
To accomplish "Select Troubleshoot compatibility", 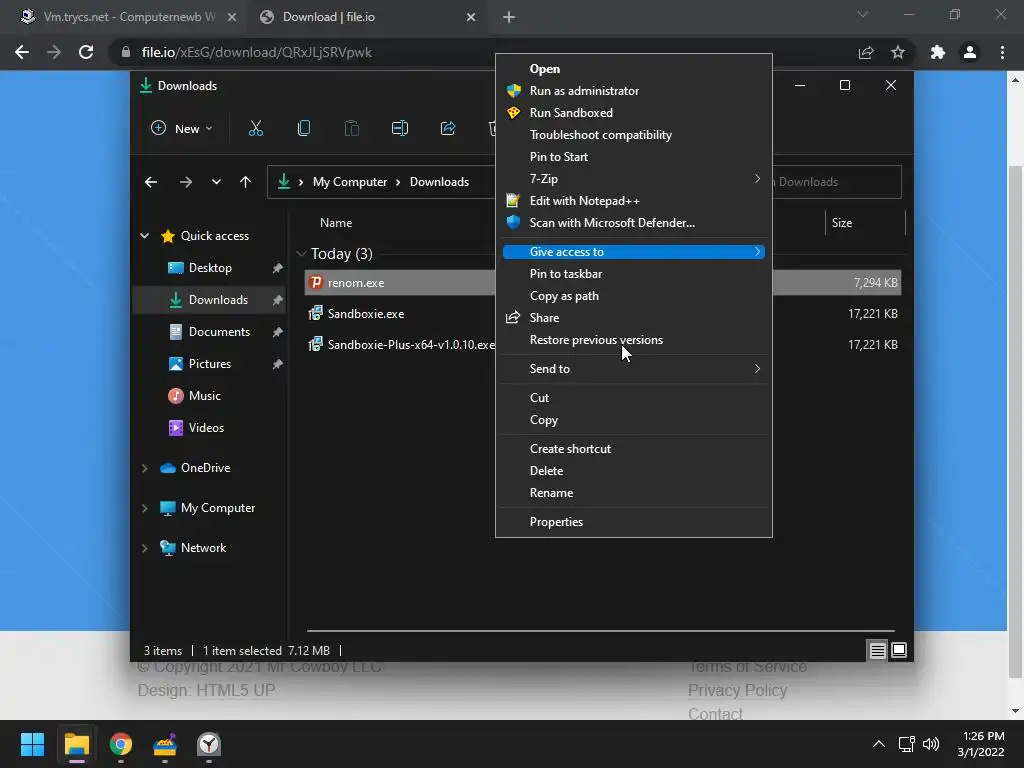I will pyautogui.click(x=633, y=135).
